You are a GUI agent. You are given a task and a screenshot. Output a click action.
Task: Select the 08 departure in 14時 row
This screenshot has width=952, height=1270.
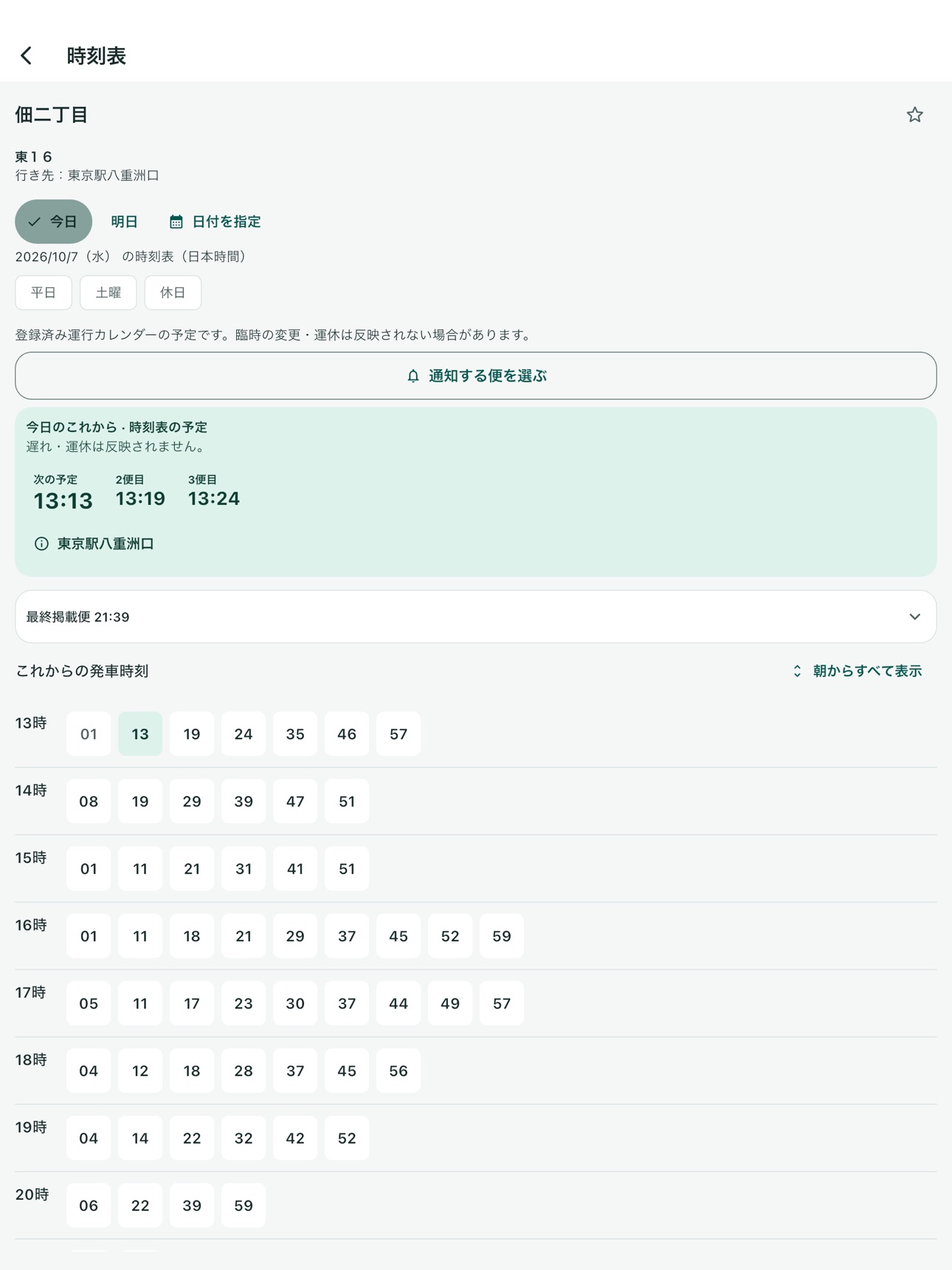pos(89,801)
